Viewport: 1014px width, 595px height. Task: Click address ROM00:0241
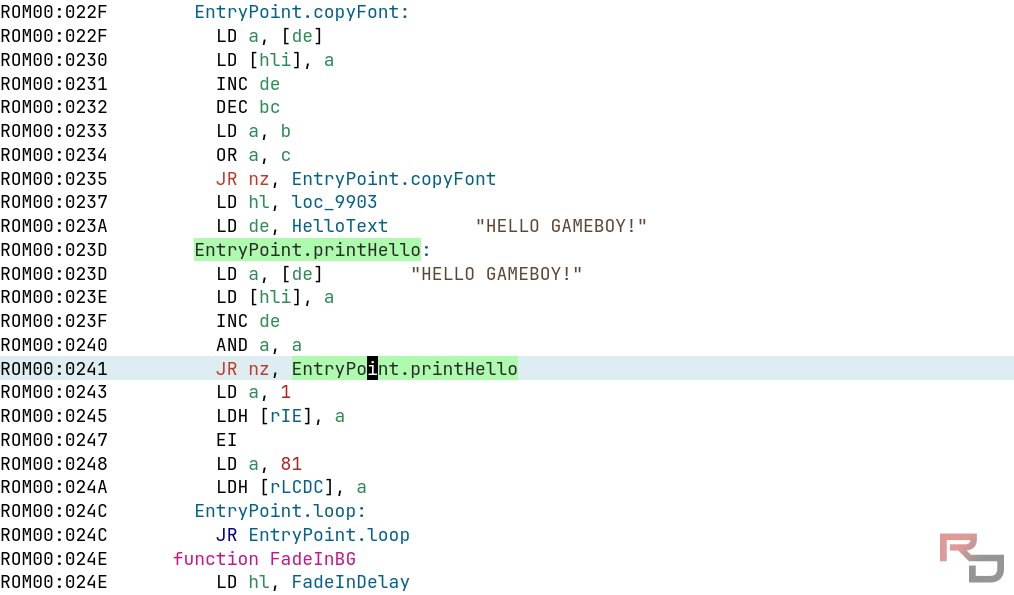[x=54, y=369]
